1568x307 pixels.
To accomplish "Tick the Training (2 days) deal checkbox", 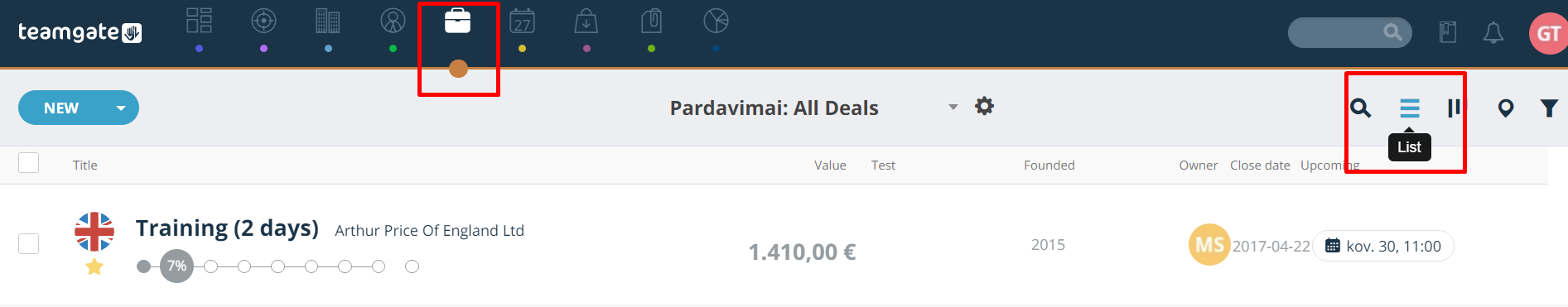I will (x=29, y=243).
